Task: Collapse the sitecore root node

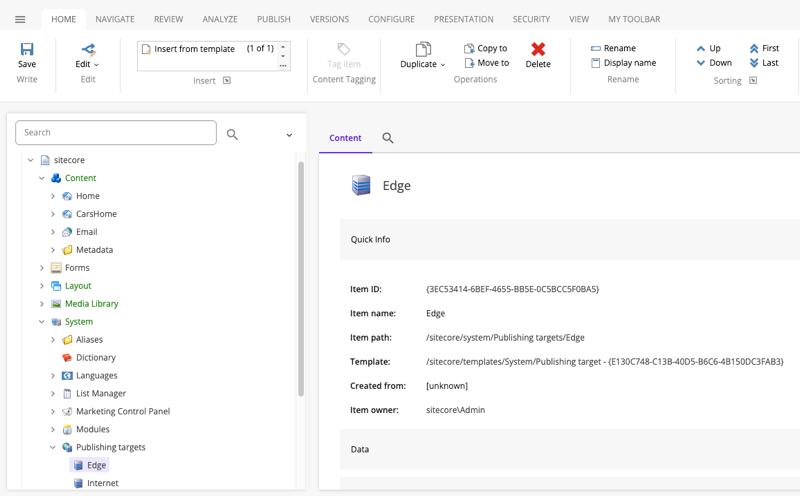Action: [31, 160]
